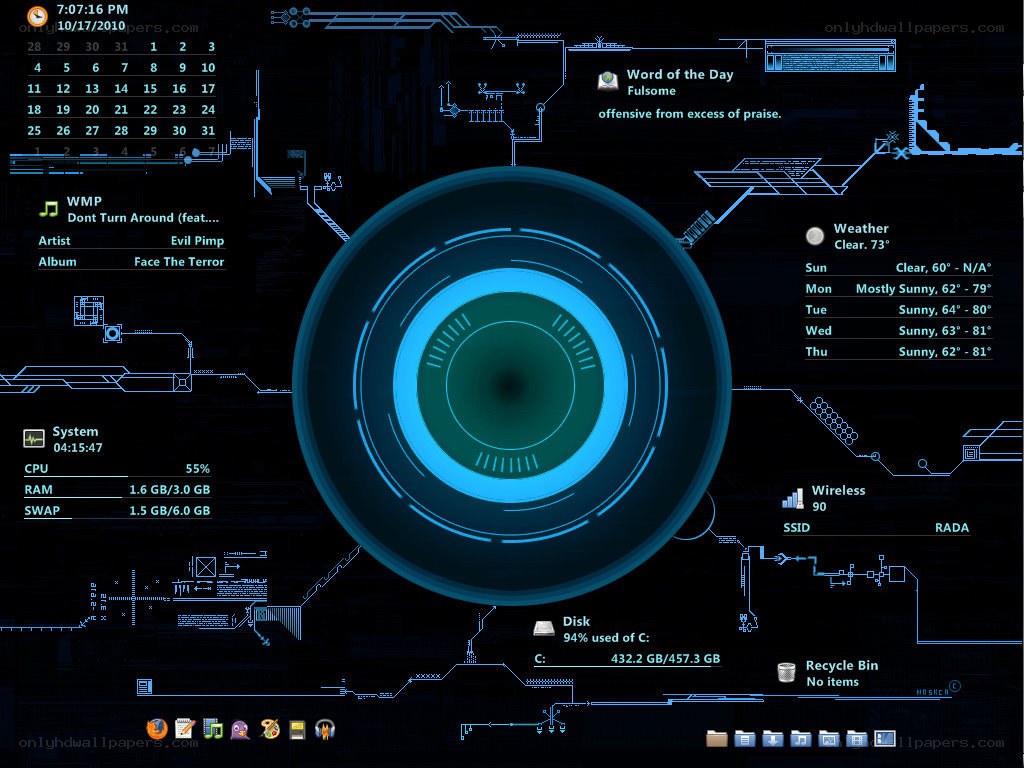This screenshot has width=1024, height=768.
Task: Click the Disk widget title
Action: (x=576, y=622)
